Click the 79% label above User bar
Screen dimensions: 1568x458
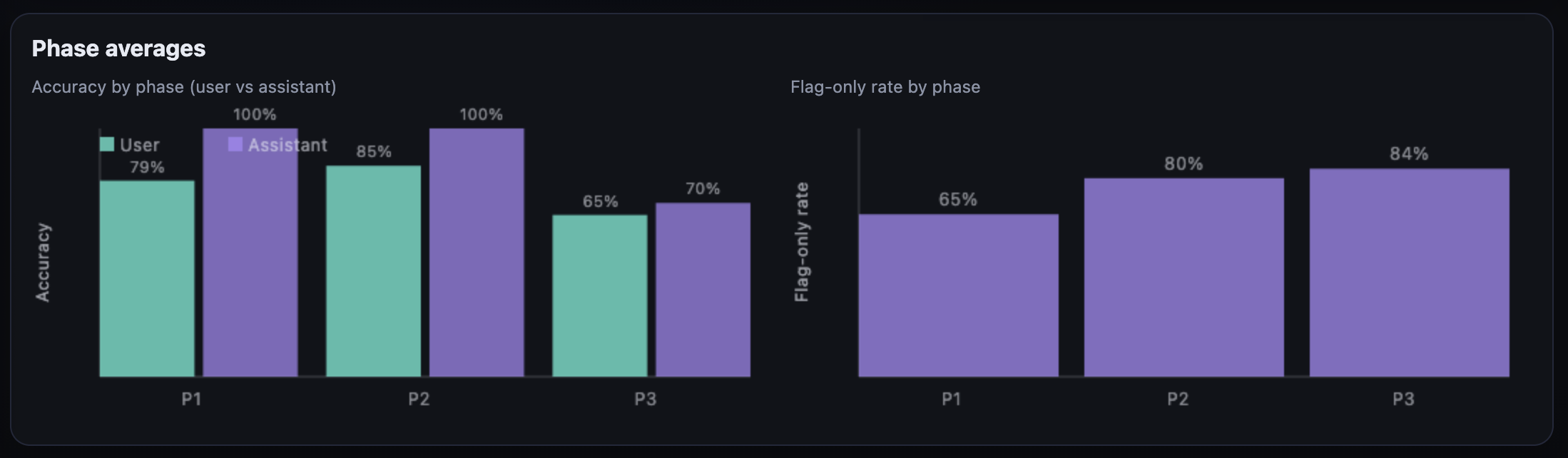(147, 168)
